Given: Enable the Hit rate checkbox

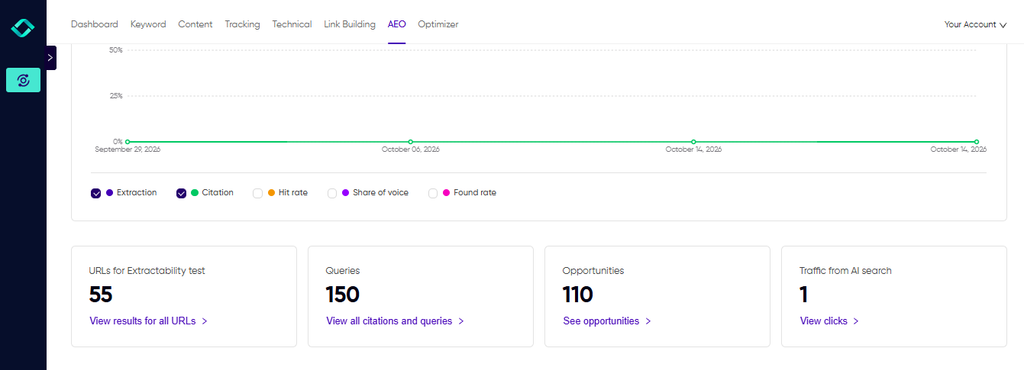Looking at the screenshot, I should (x=257, y=193).
